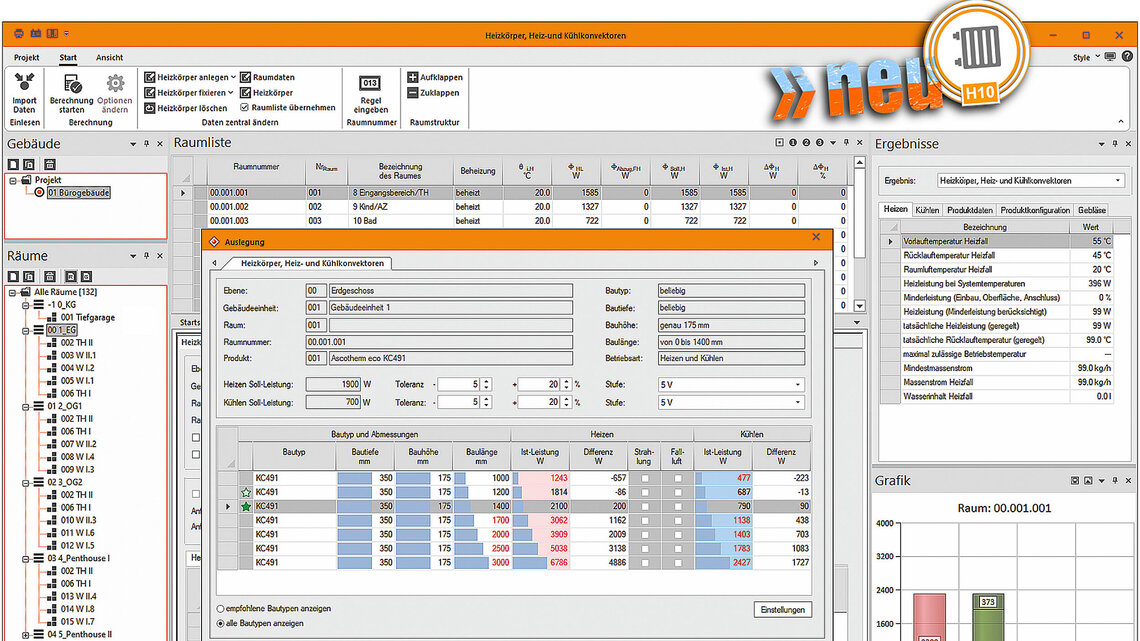Select empfohlene Bautypen anzeigen radio
The image size is (1140, 641).
[220, 609]
